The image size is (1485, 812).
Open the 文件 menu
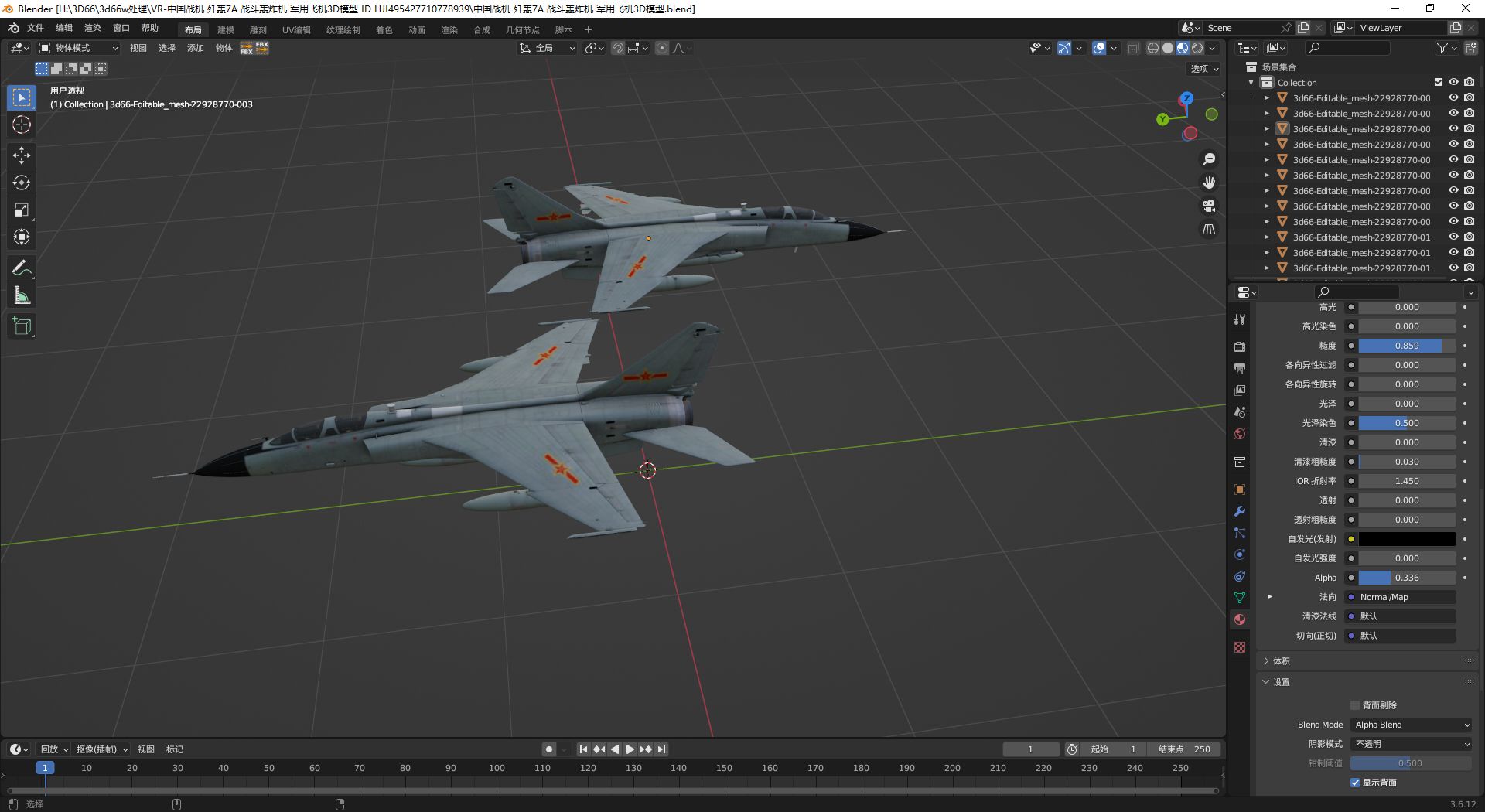point(36,29)
